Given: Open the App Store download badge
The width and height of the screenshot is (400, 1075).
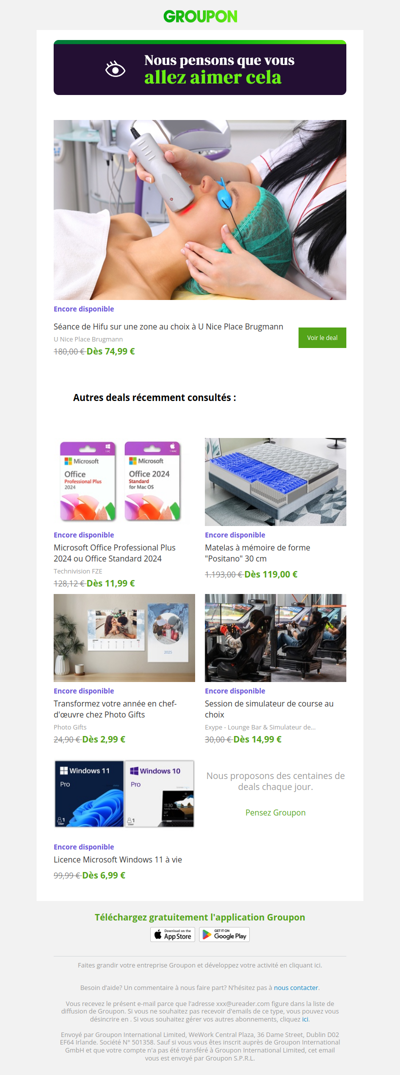Looking at the screenshot, I should click(x=173, y=934).
